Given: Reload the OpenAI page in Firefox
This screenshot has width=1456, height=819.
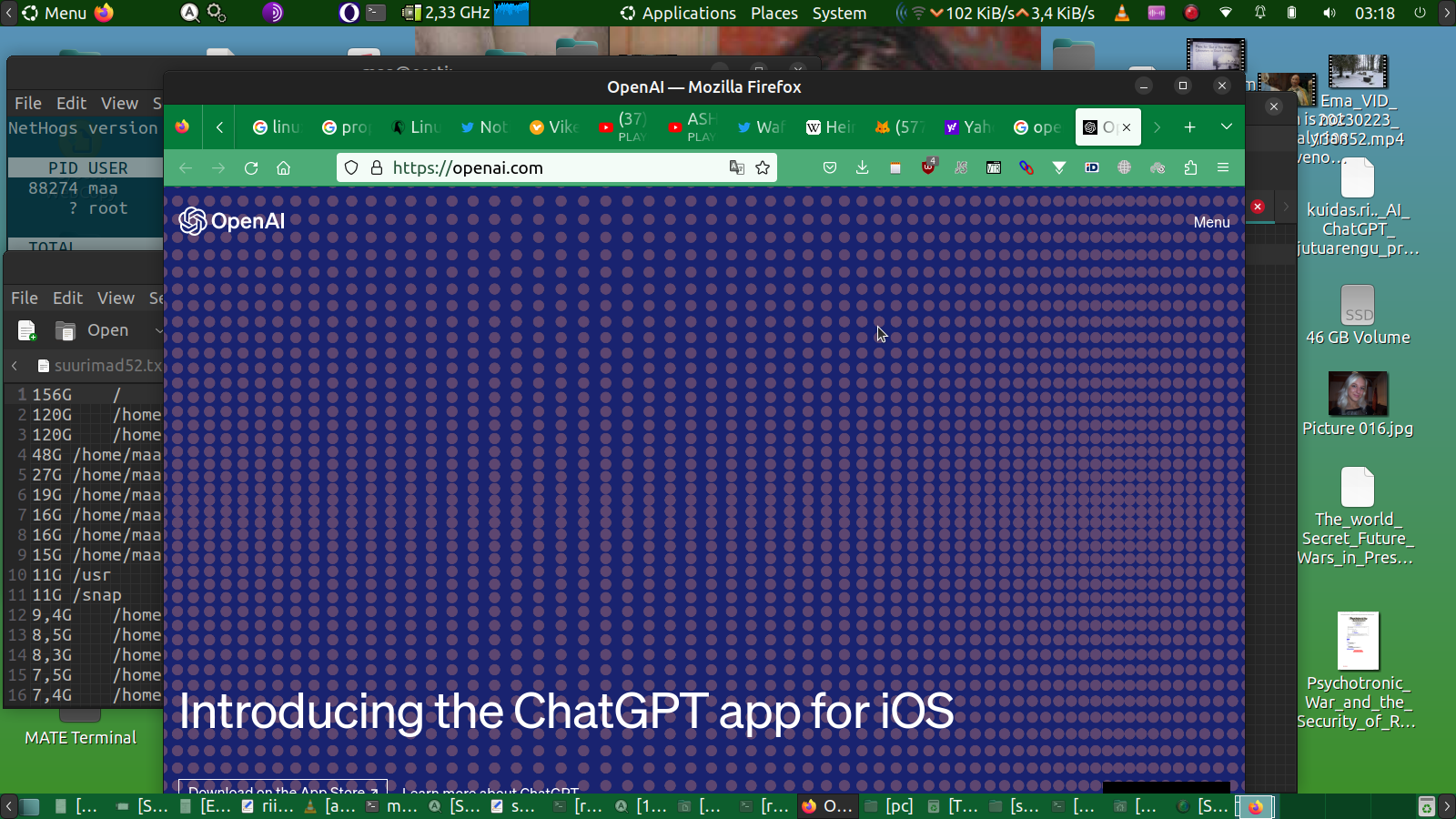Looking at the screenshot, I should tap(251, 167).
